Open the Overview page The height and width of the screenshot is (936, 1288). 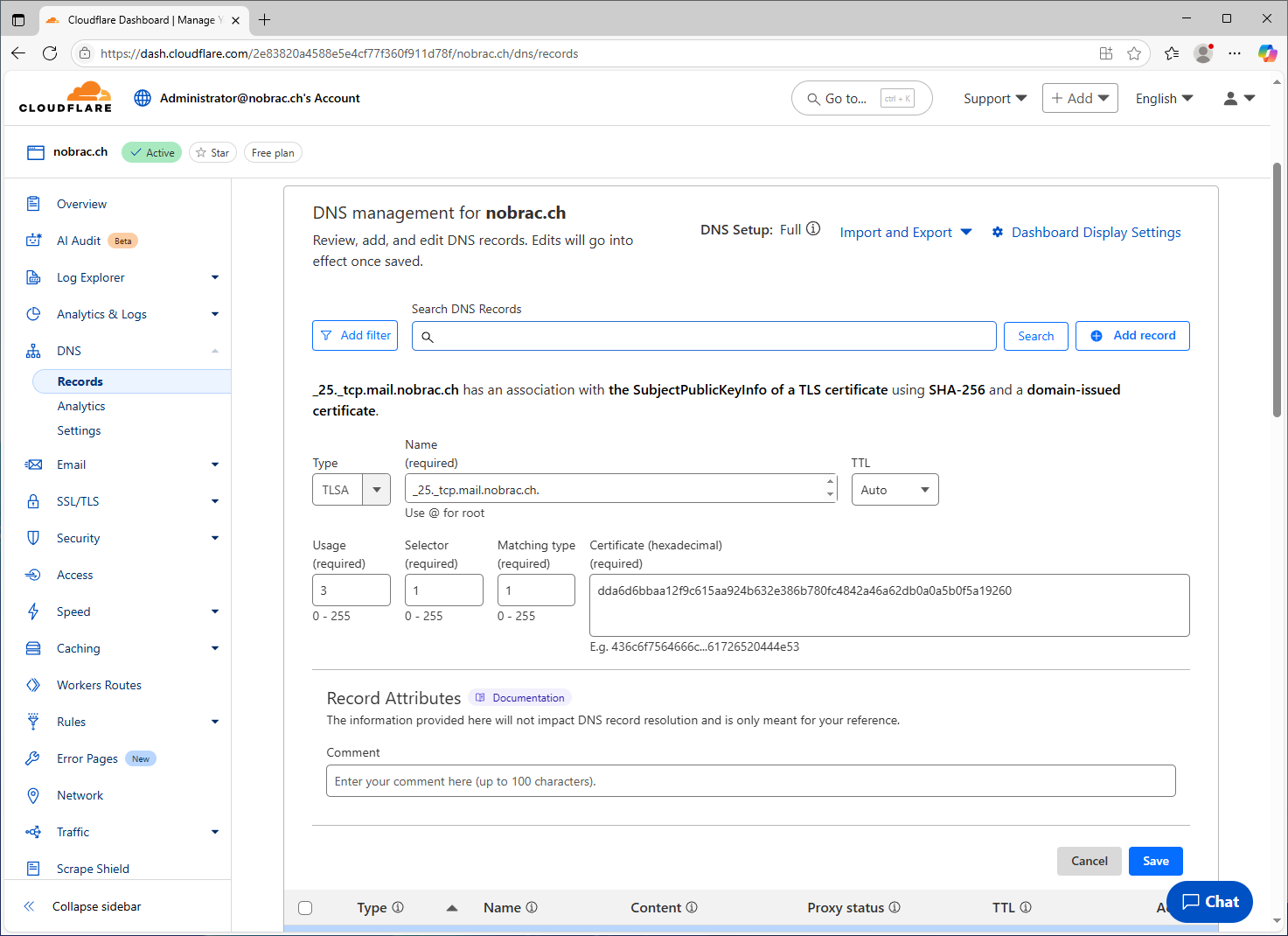[81, 204]
